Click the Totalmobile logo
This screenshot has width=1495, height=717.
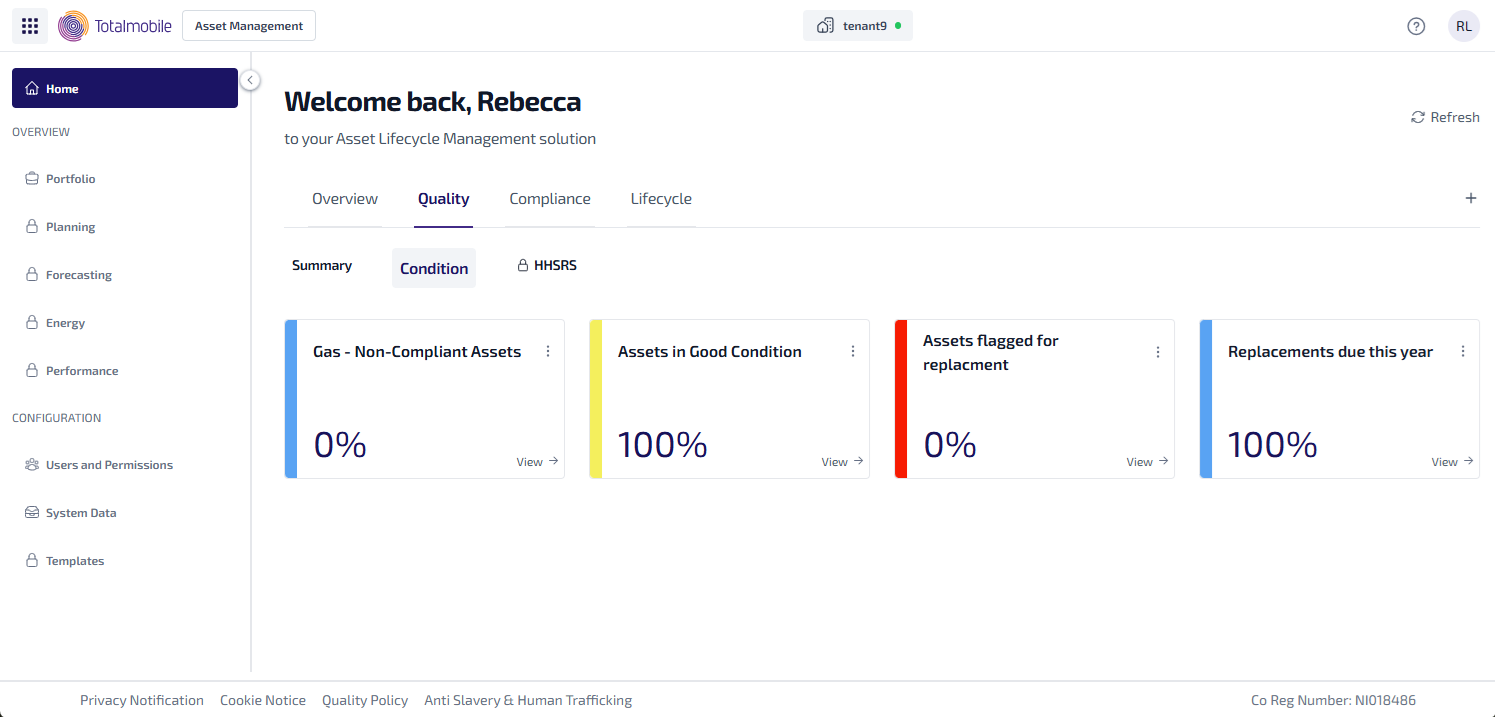115,26
